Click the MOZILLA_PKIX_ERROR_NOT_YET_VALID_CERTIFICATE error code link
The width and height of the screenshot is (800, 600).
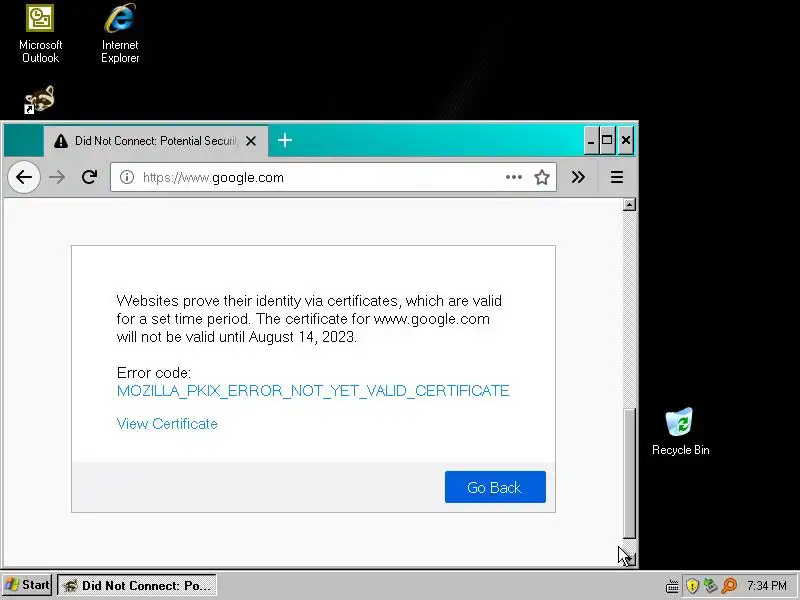coord(313,390)
